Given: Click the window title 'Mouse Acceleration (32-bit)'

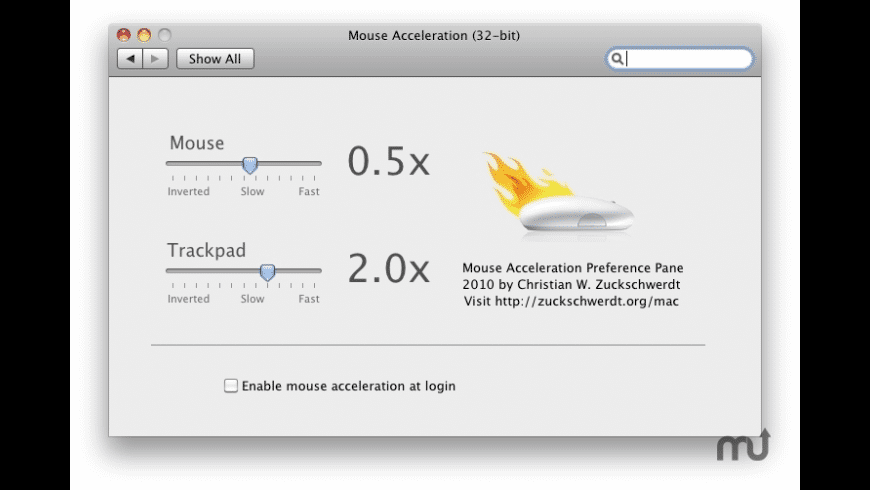Looking at the screenshot, I should tap(434, 36).
